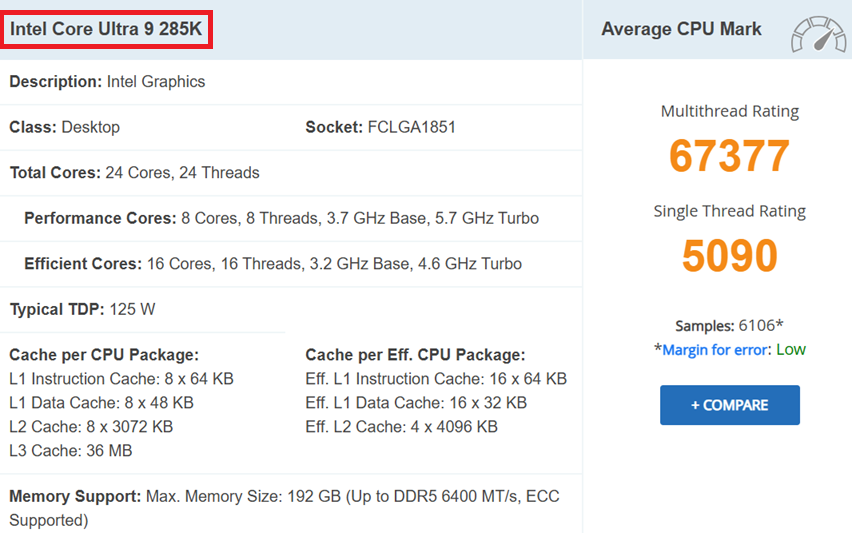Screen dimensions: 852x533
Task: Click the Intel Core Ultra 9 285K title
Action: click(x=106, y=30)
